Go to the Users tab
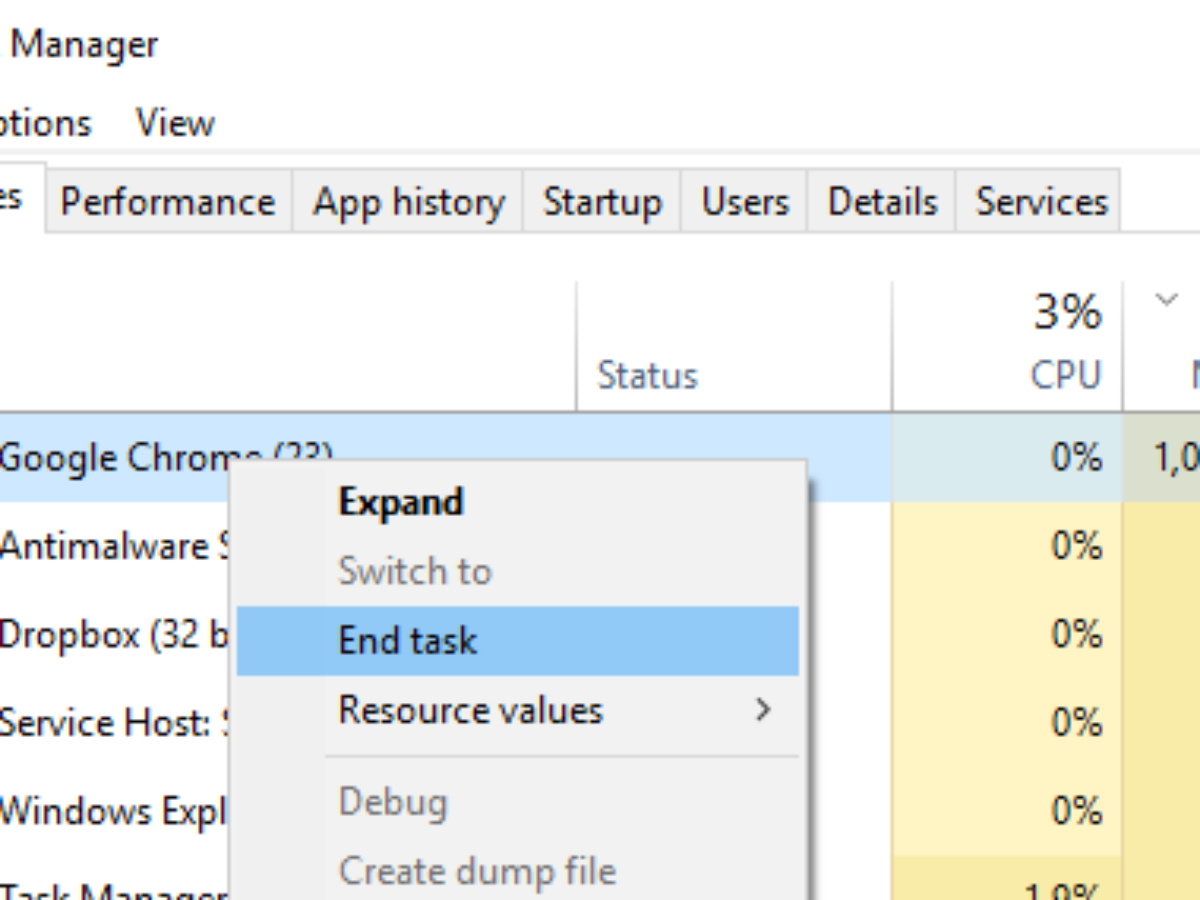The image size is (1200, 900). (x=745, y=201)
